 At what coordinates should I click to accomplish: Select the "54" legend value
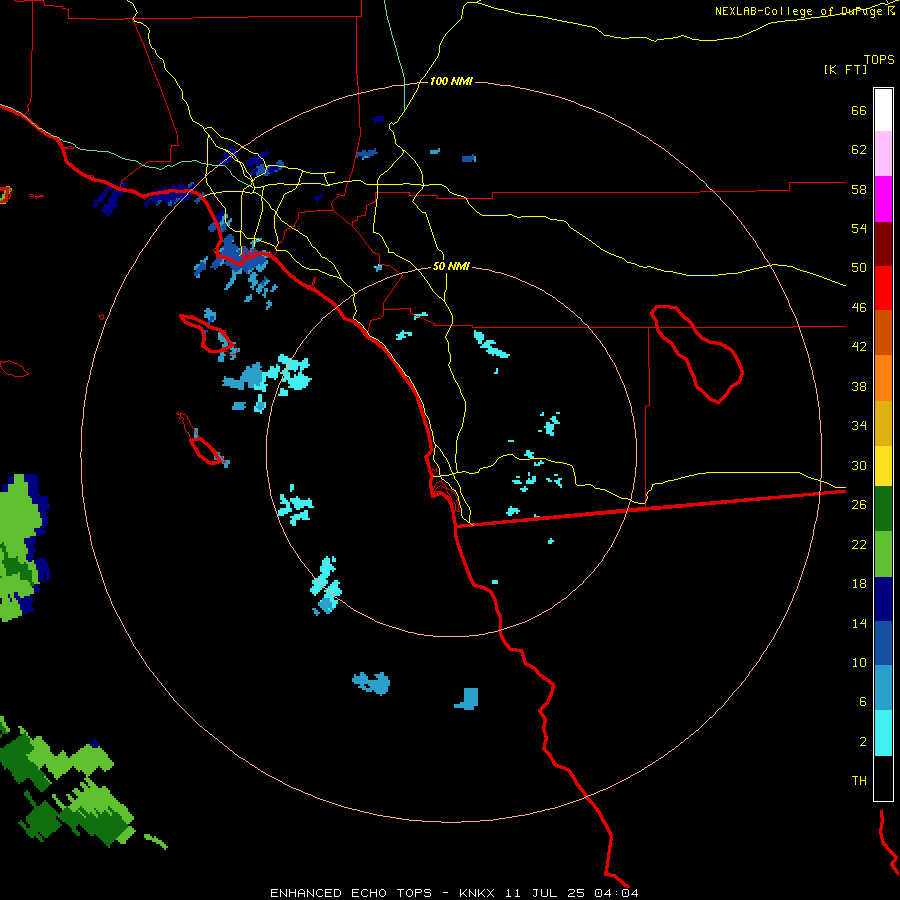point(859,228)
